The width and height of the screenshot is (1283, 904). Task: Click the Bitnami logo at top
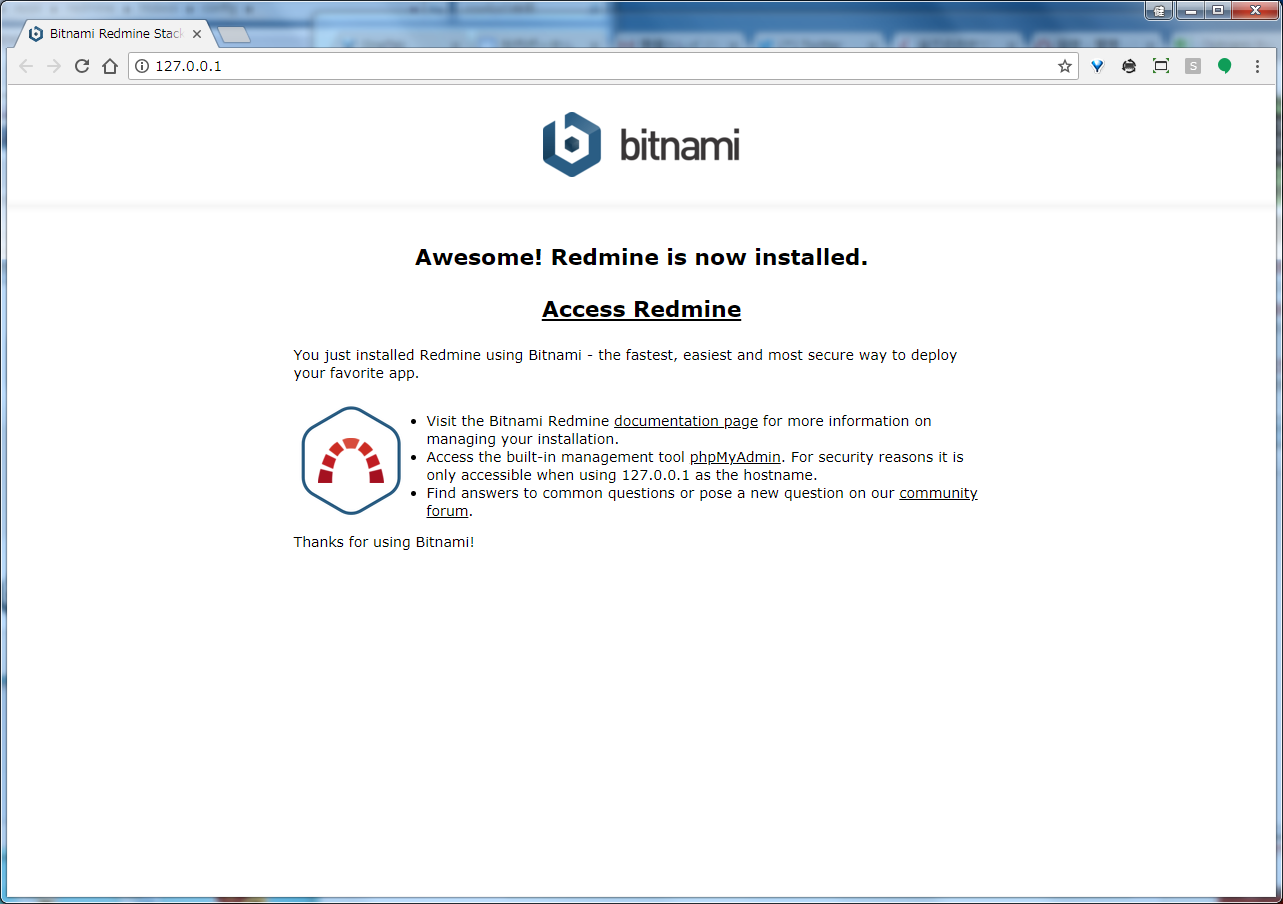pyautogui.click(x=641, y=144)
